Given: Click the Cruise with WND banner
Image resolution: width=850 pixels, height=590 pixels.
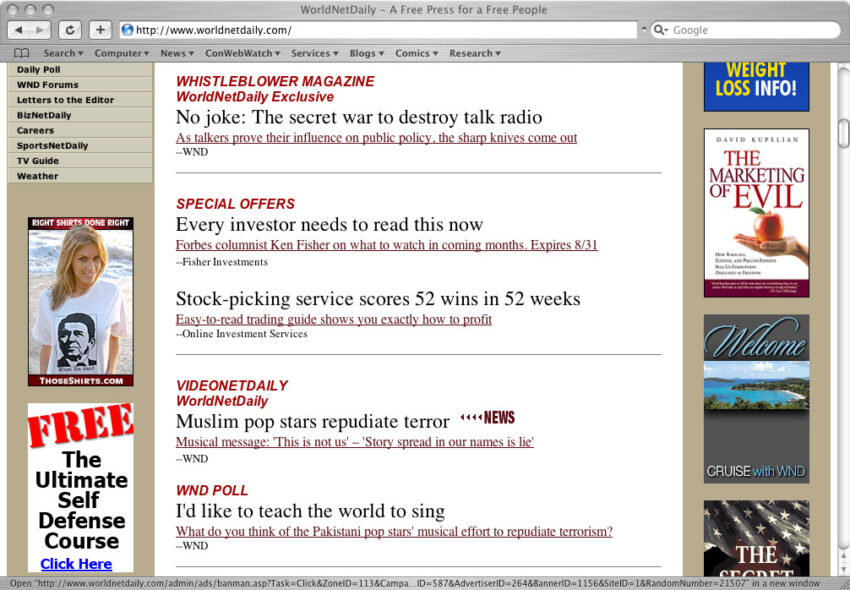Looking at the screenshot, I should tap(756, 399).
